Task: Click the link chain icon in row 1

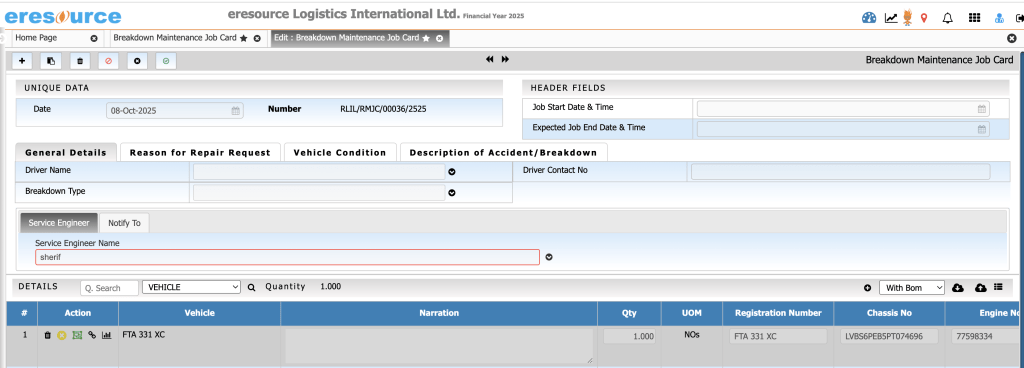Action: point(92,335)
